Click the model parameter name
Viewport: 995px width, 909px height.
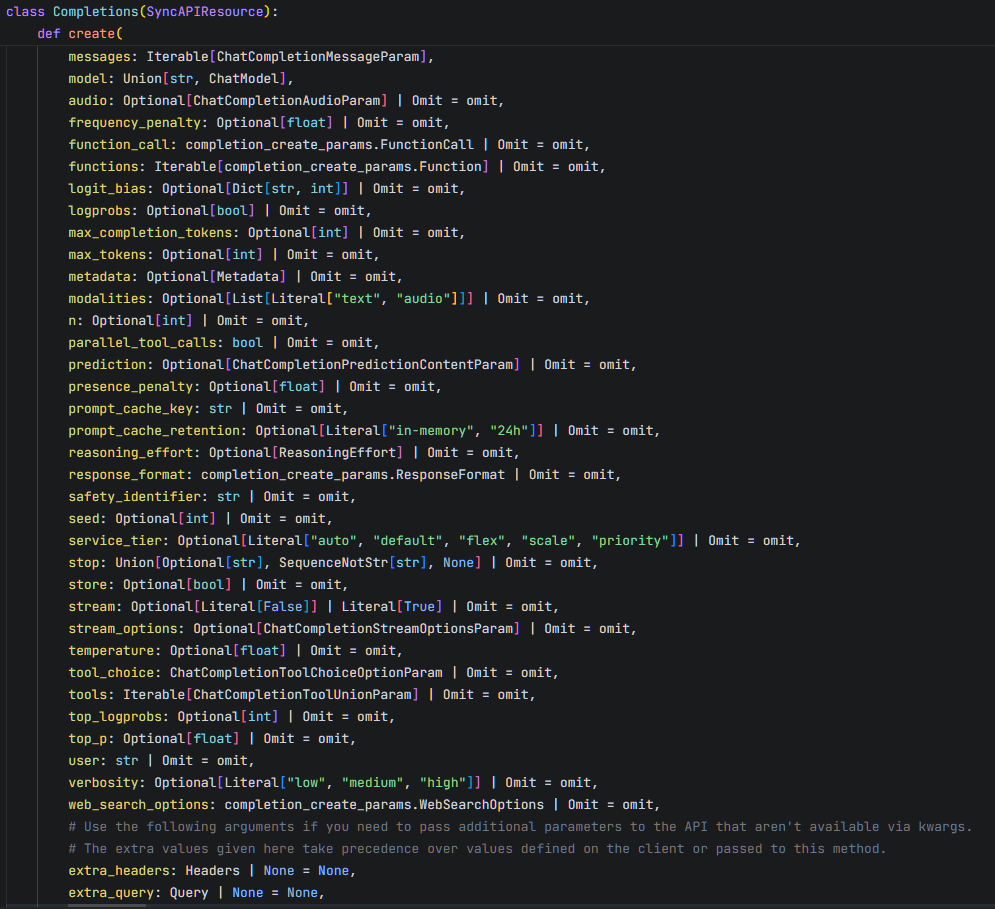[x=88, y=79]
